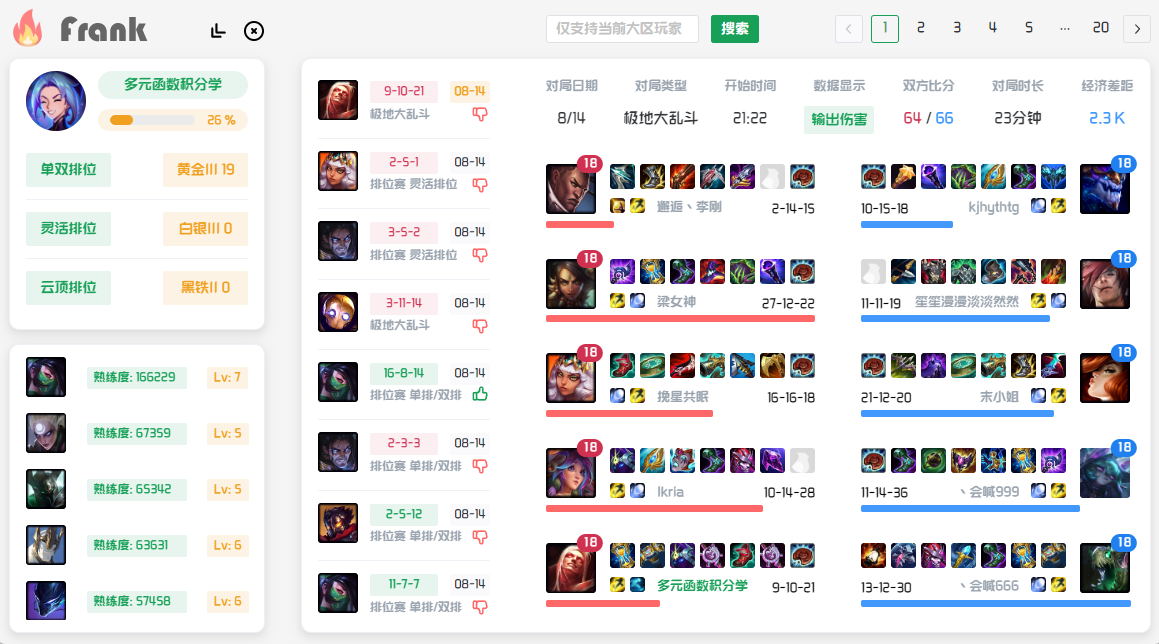
Task: Click champion portrait of player kjhythtg
Action: tap(1104, 189)
